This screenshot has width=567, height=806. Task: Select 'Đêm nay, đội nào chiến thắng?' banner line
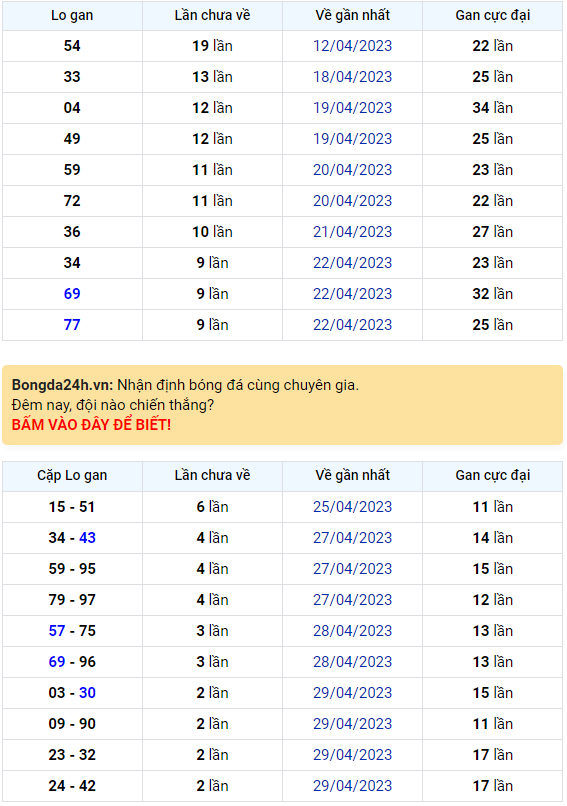(x=113, y=405)
